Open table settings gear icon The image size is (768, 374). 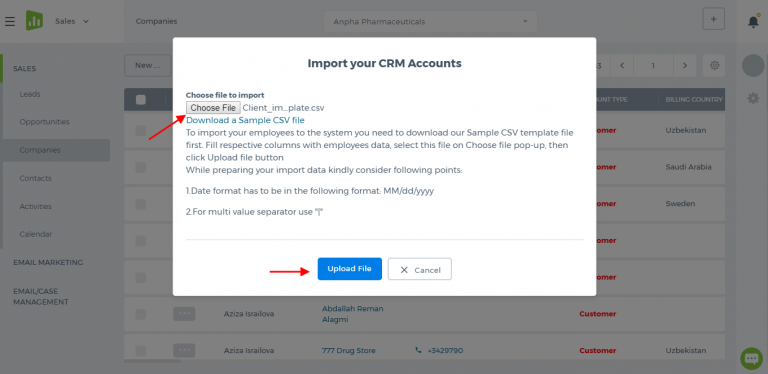714,66
